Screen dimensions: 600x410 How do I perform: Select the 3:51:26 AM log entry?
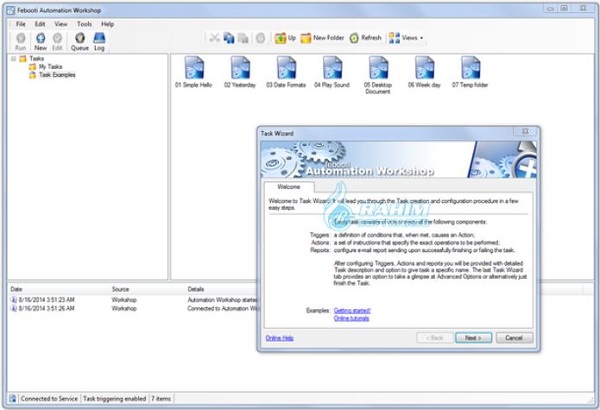(x=134, y=308)
